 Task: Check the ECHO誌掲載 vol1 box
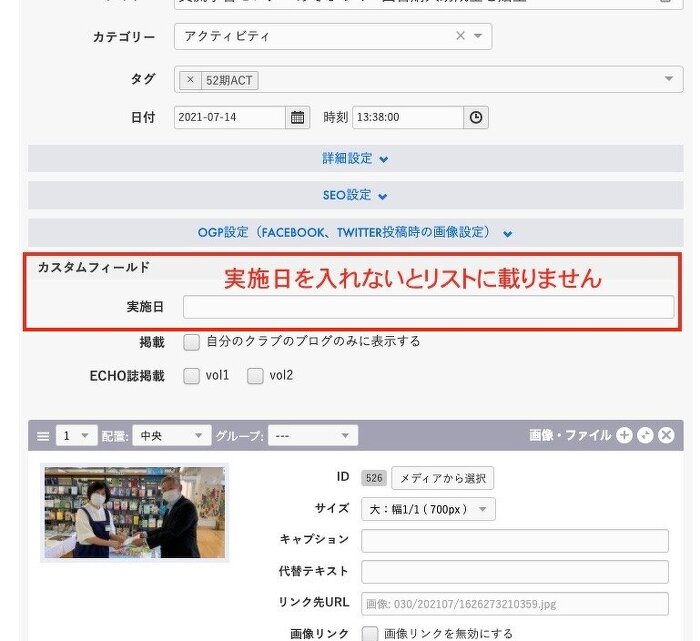191,376
